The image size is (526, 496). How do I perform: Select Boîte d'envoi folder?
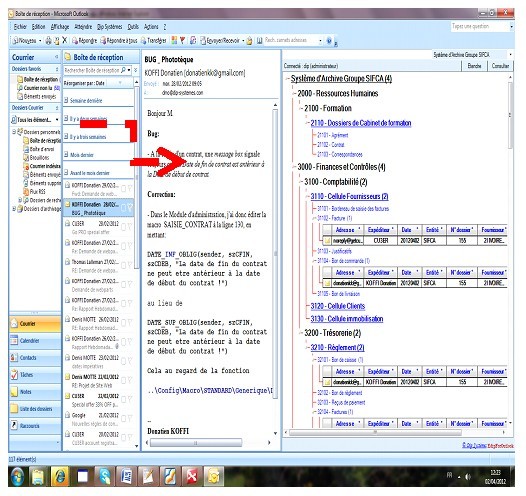[38, 149]
